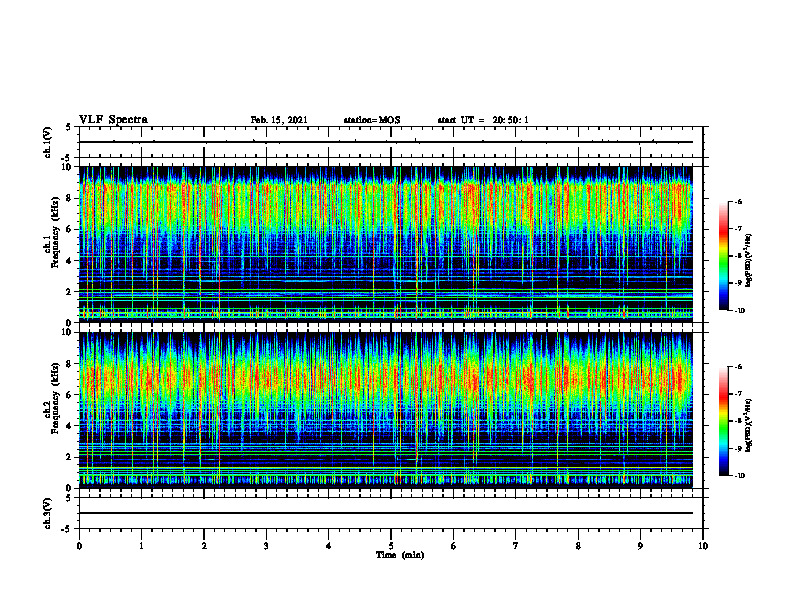Click the ch.3(V) waveform trace line

click(x=386, y=513)
